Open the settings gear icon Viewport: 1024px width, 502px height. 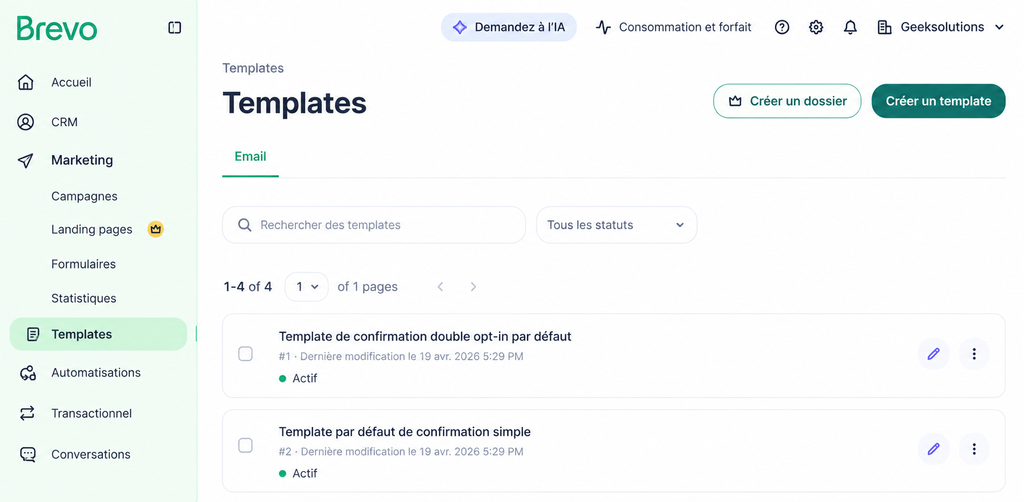(816, 27)
